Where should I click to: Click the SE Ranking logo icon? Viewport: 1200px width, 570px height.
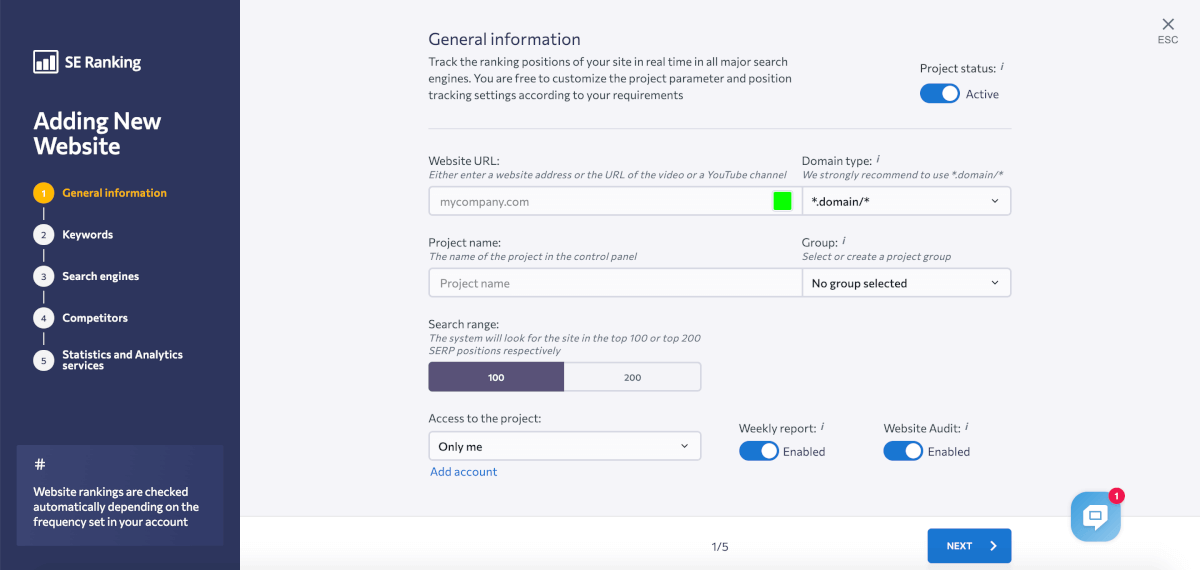(46, 62)
